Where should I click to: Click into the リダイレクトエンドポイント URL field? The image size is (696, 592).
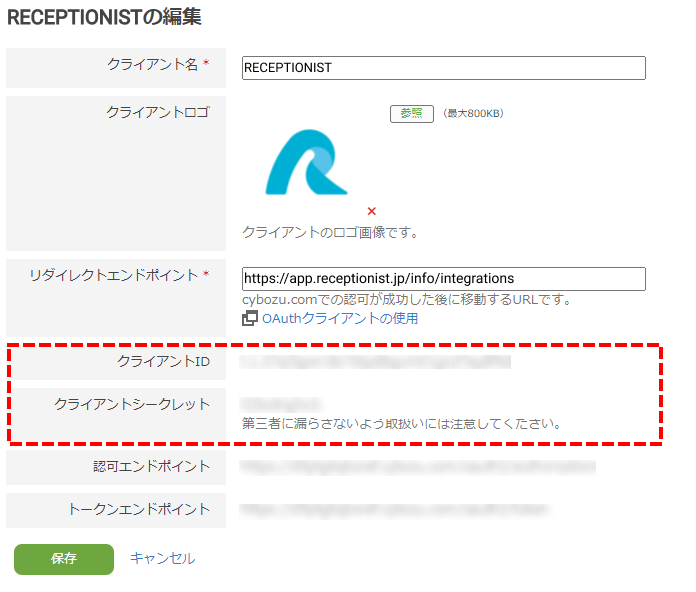[443, 278]
